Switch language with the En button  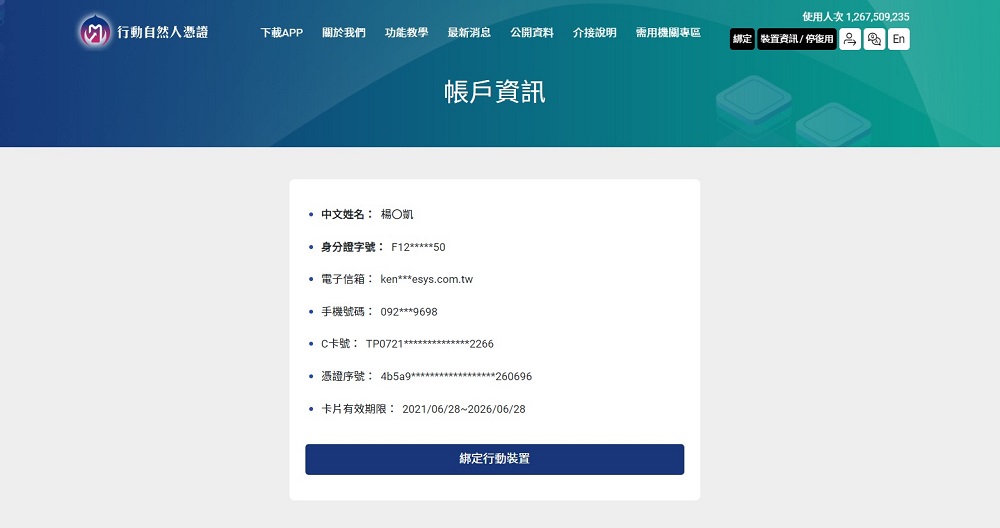[899, 39]
